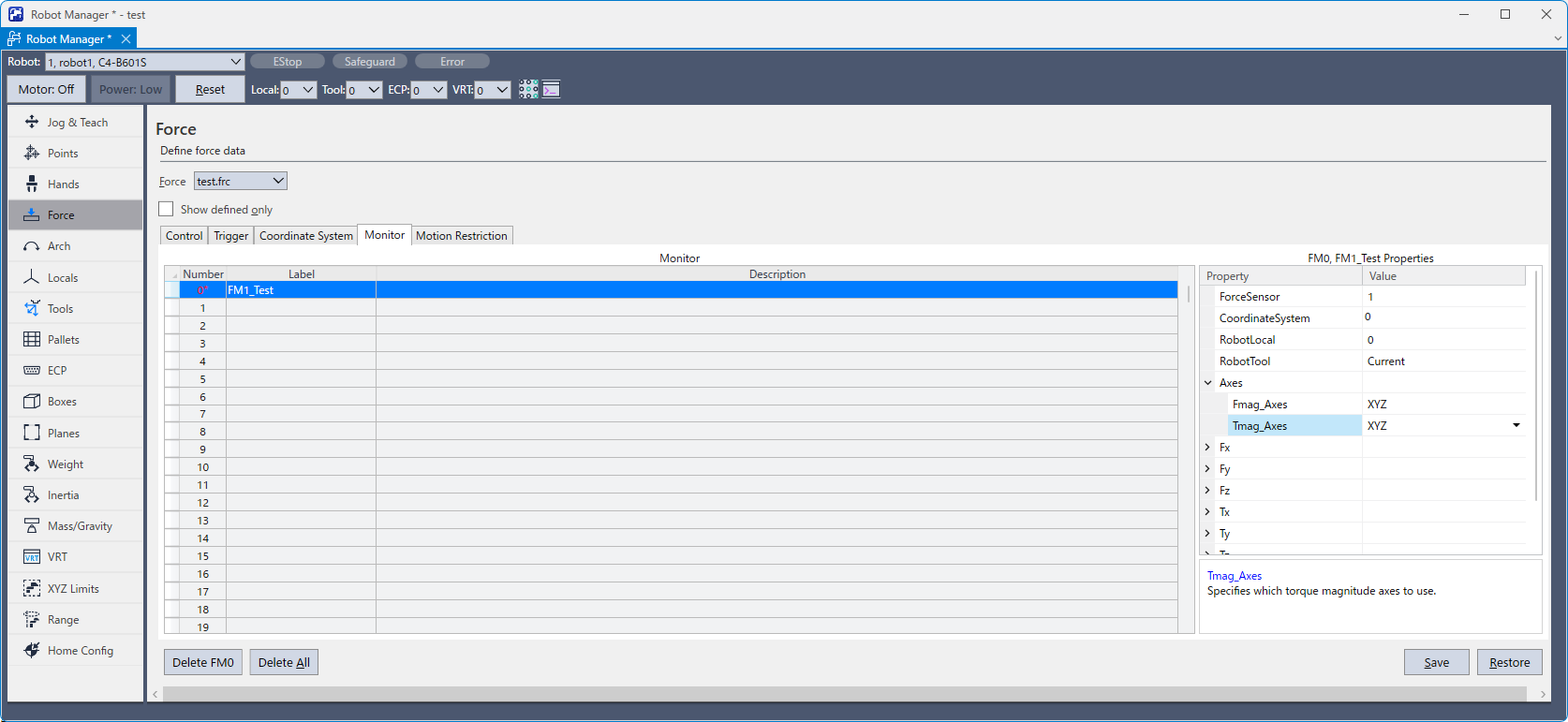Click the horizontal scrollbar at the bottom
This screenshot has height=722, width=1568.
click(843, 694)
